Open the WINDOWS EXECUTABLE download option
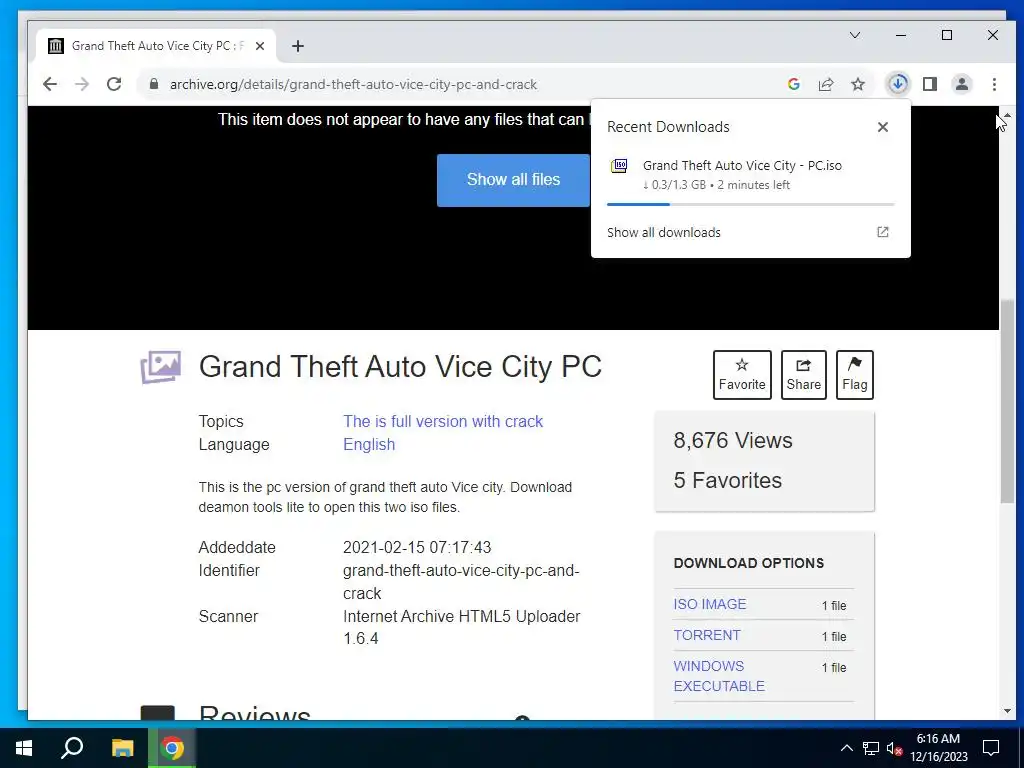1024x768 pixels. click(x=718, y=676)
